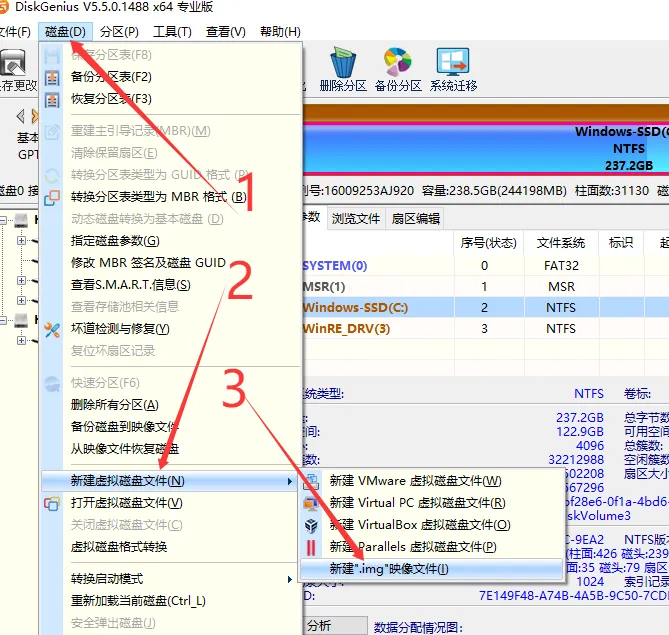Switch to the 浏览文件 tab
The height and width of the screenshot is (635, 669).
coord(356,219)
